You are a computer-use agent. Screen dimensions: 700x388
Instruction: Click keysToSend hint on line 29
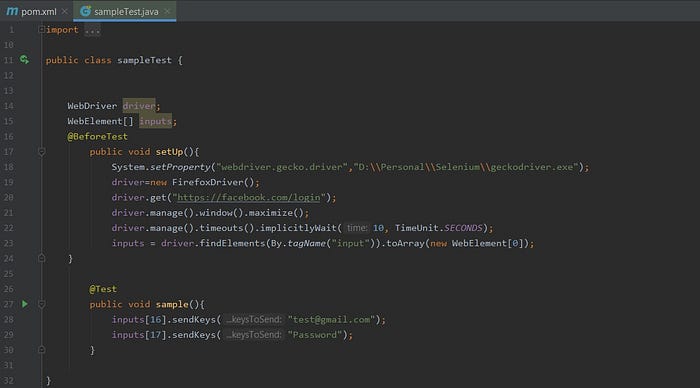click(x=254, y=334)
